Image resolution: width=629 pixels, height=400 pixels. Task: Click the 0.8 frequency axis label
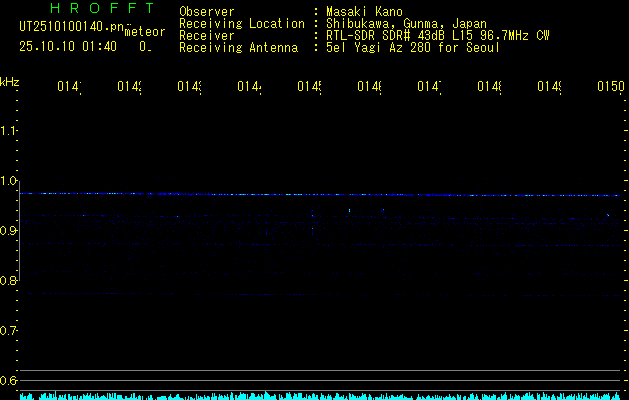point(10,281)
